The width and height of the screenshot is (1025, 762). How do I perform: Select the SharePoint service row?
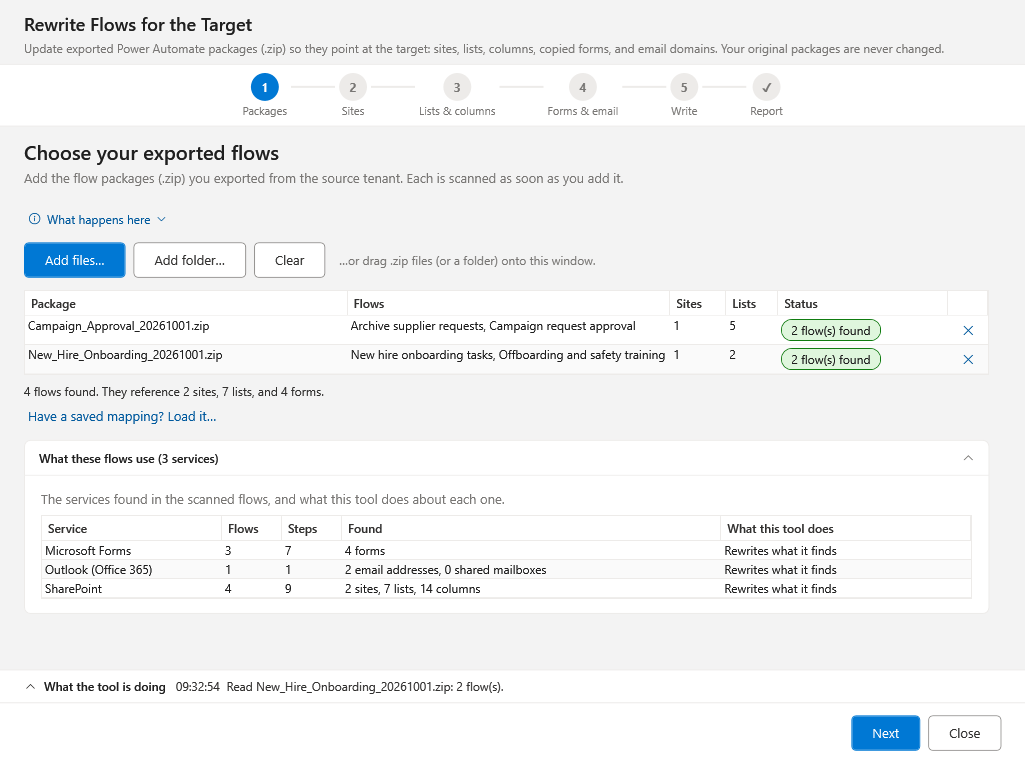point(506,588)
